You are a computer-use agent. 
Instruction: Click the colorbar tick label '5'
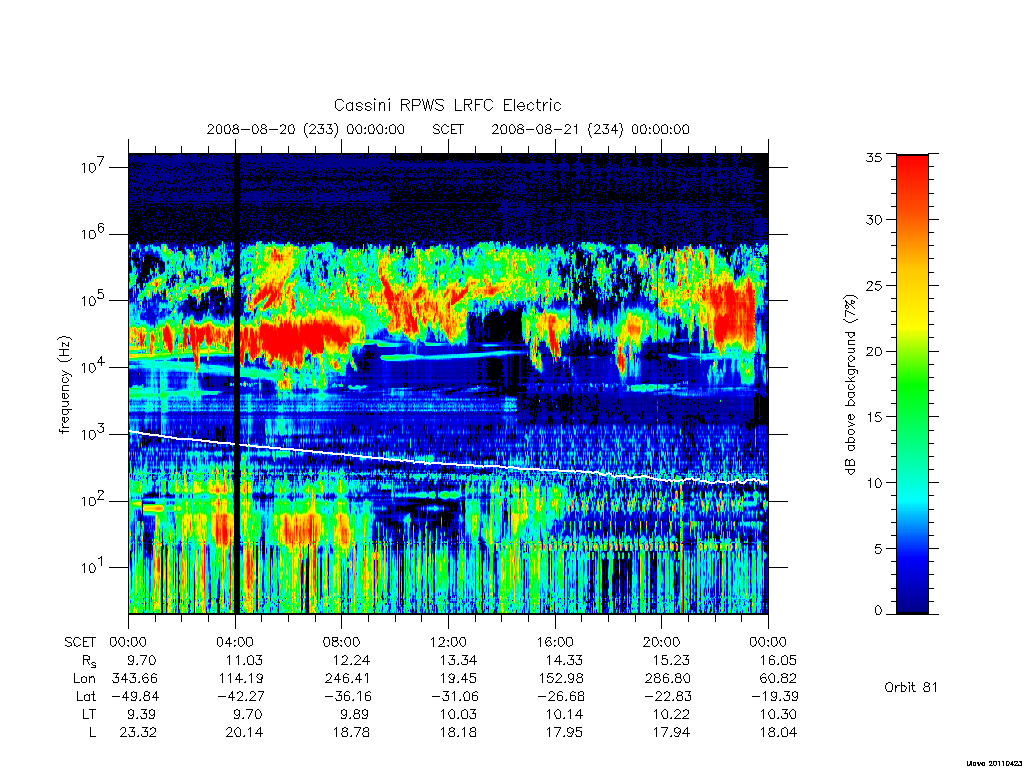pyautogui.click(x=878, y=549)
